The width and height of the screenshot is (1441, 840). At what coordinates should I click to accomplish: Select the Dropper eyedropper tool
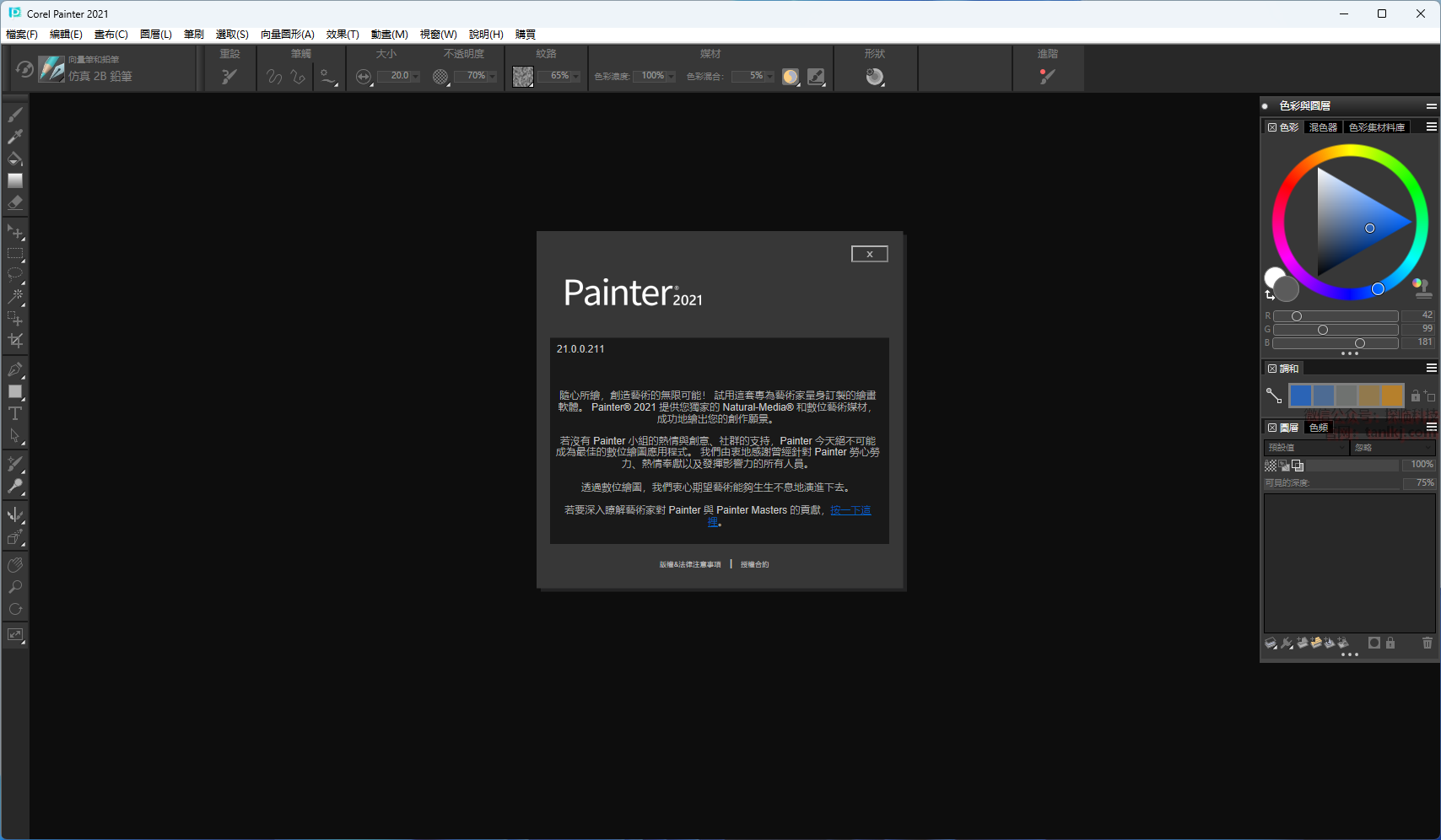(15, 137)
